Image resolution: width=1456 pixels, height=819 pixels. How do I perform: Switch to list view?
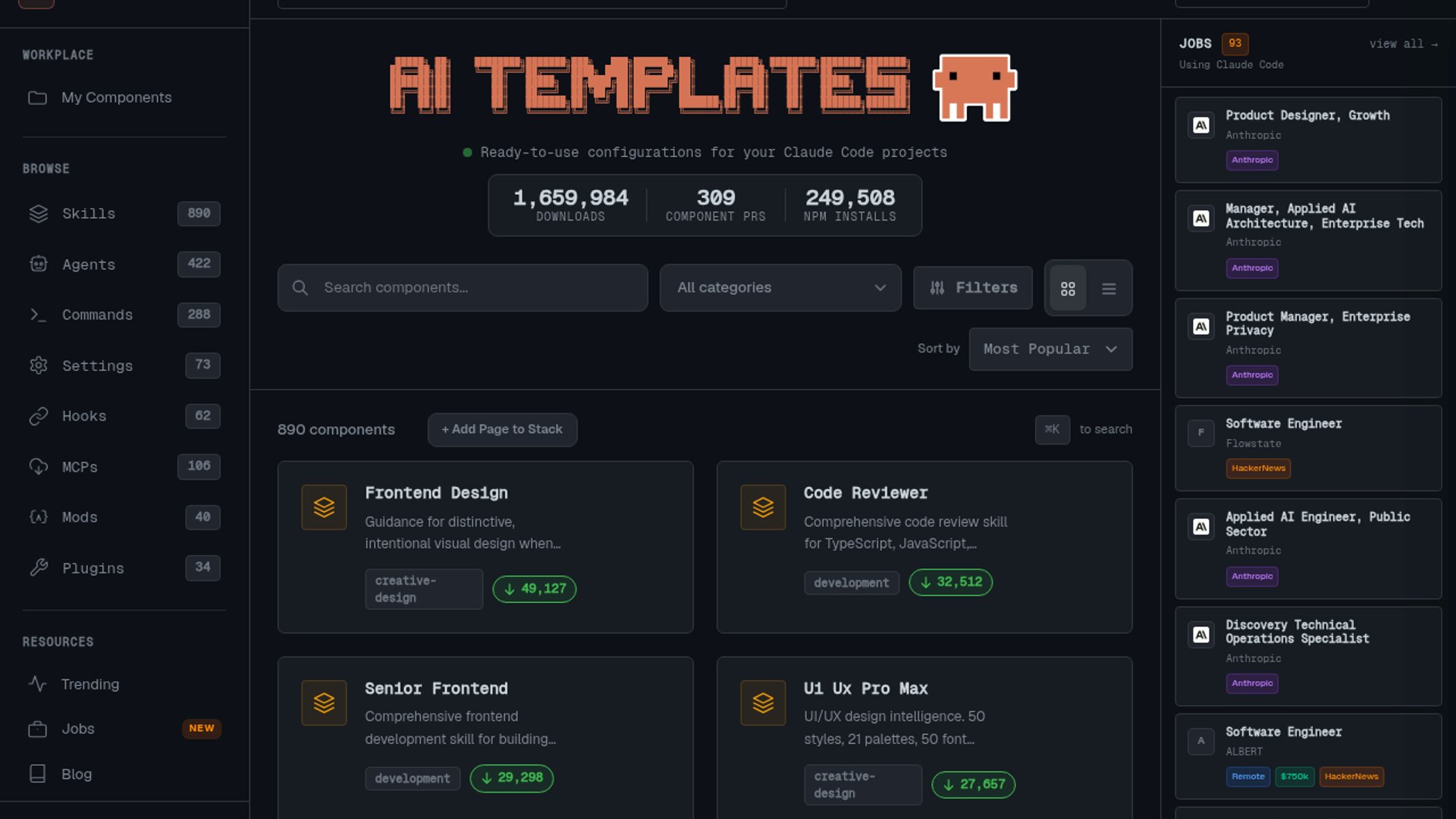(x=1109, y=288)
